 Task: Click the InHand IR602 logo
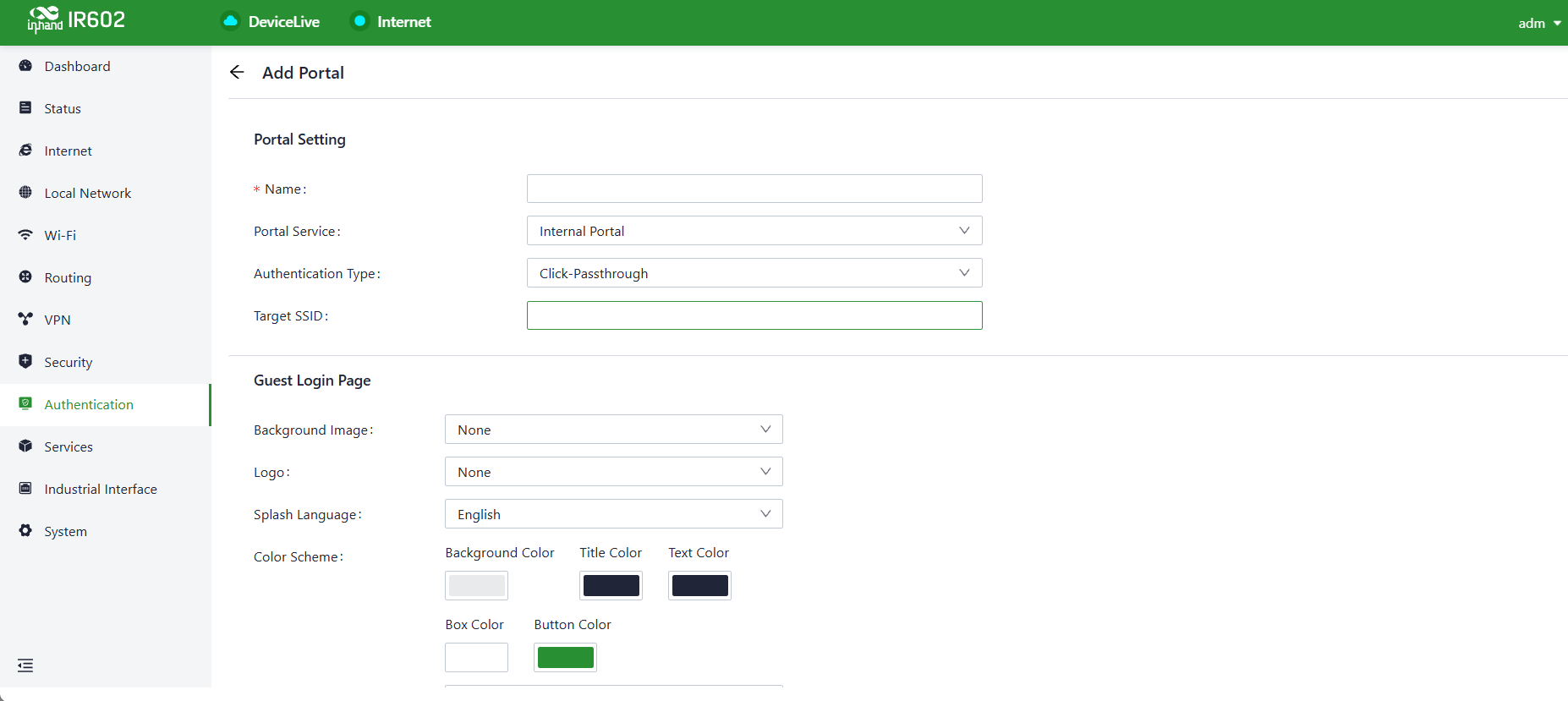pyautogui.click(x=76, y=20)
